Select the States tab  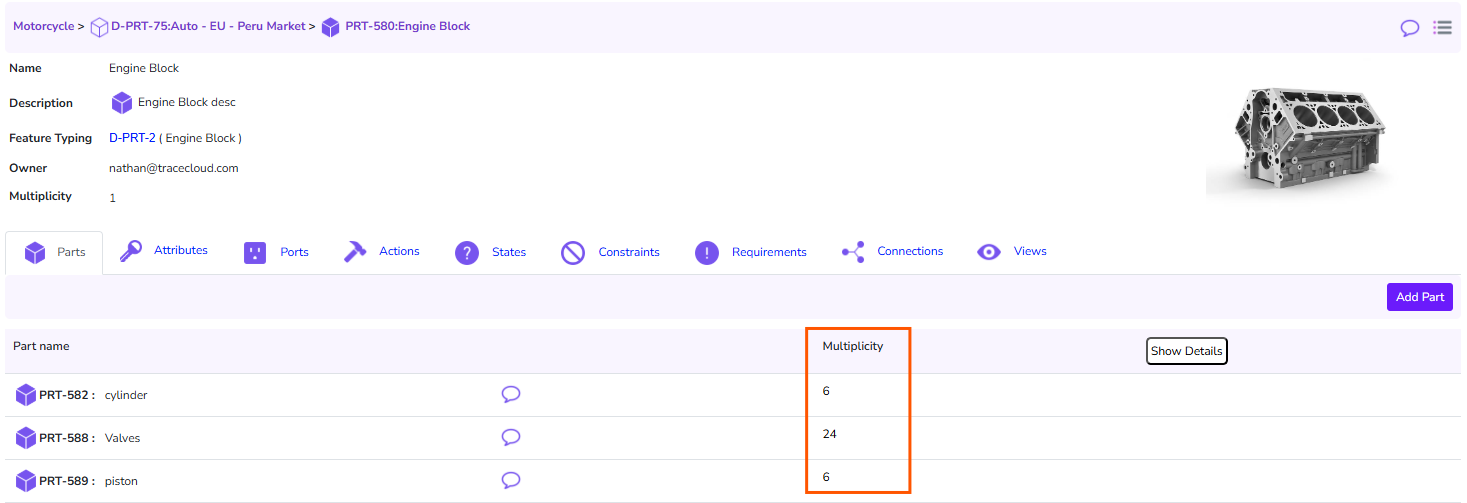click(509, 252)
